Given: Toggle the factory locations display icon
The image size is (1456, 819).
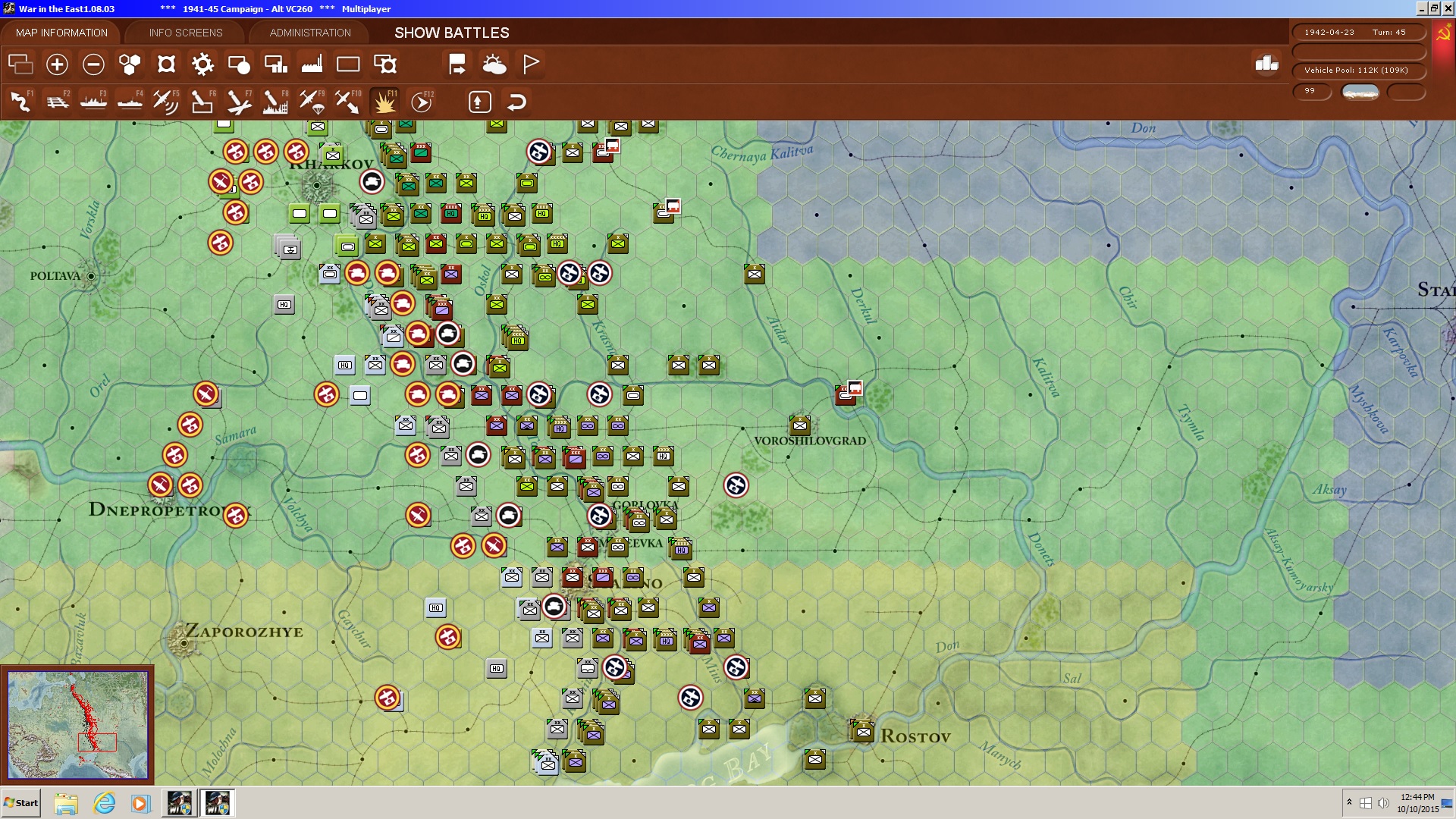Looking at the screenshot, I should pyautogui.click(x=312, y=64).
